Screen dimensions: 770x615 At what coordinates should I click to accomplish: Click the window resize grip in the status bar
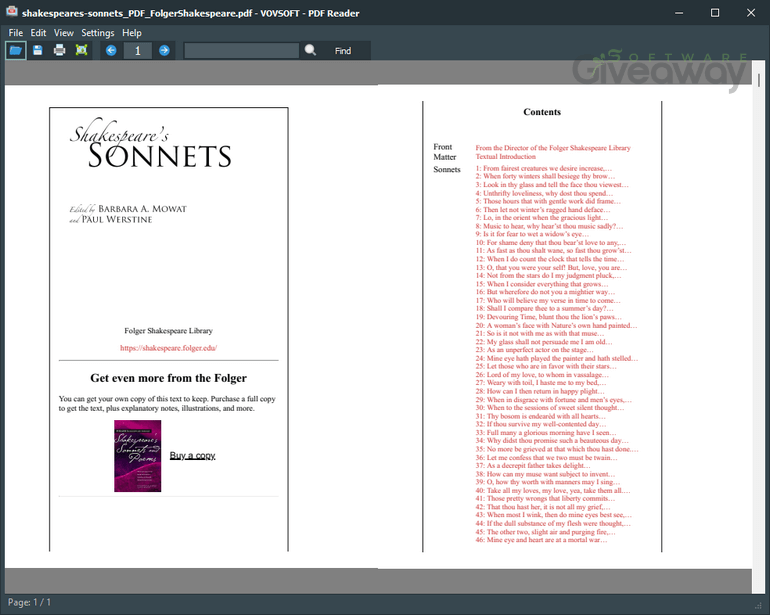(x=758, y=606)
